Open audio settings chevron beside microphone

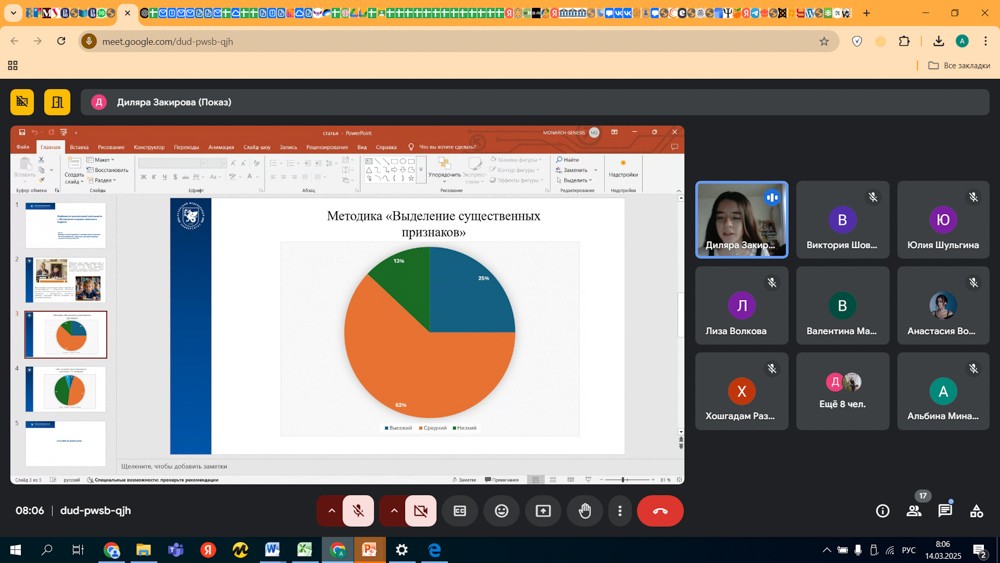332,511
